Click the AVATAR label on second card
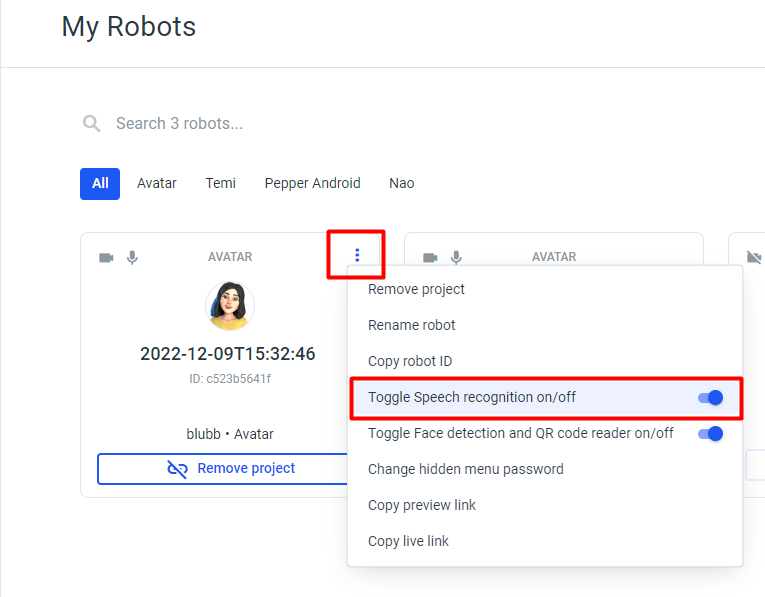 click(554, 257)
